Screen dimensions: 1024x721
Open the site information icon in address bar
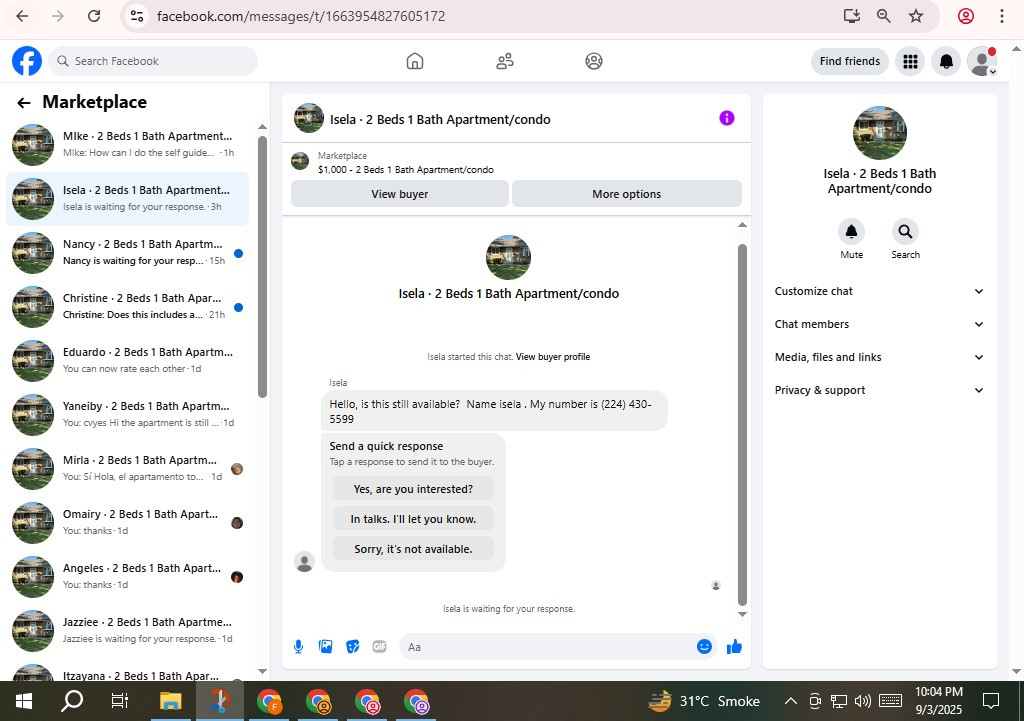click(136, 16)
